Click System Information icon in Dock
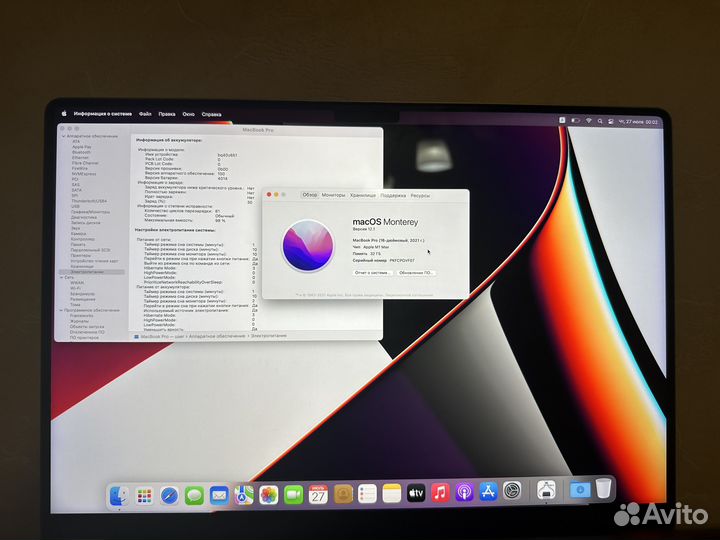The image size is (720, 540). pyautogui.click(x=546, y=490)
